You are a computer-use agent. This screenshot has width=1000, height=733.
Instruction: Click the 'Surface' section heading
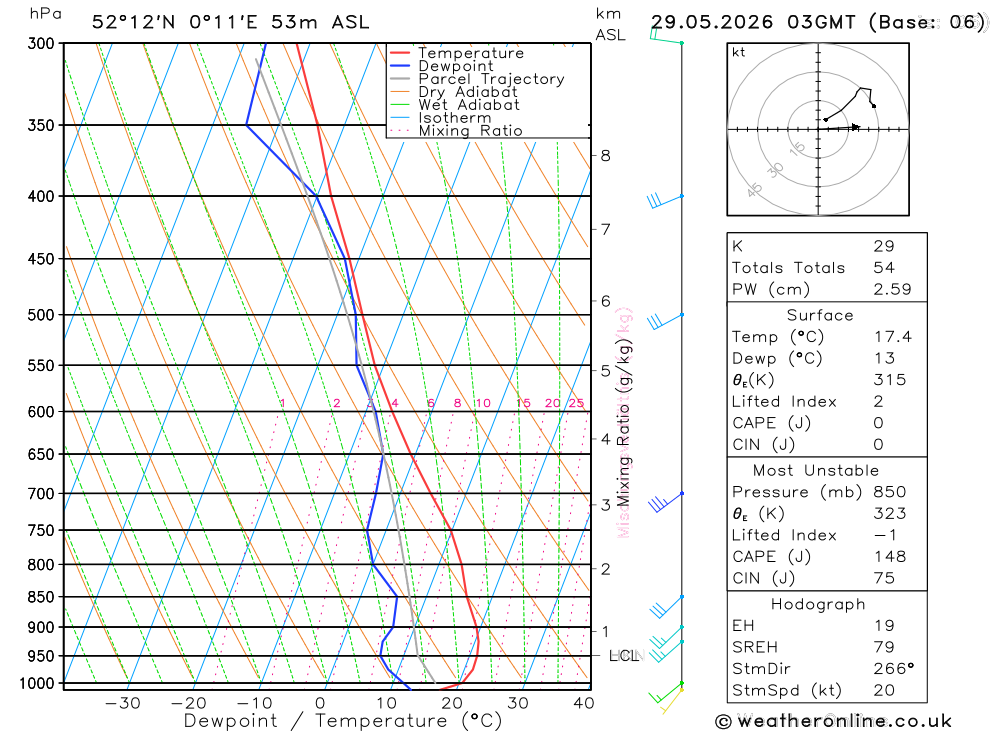pos(820,316)
